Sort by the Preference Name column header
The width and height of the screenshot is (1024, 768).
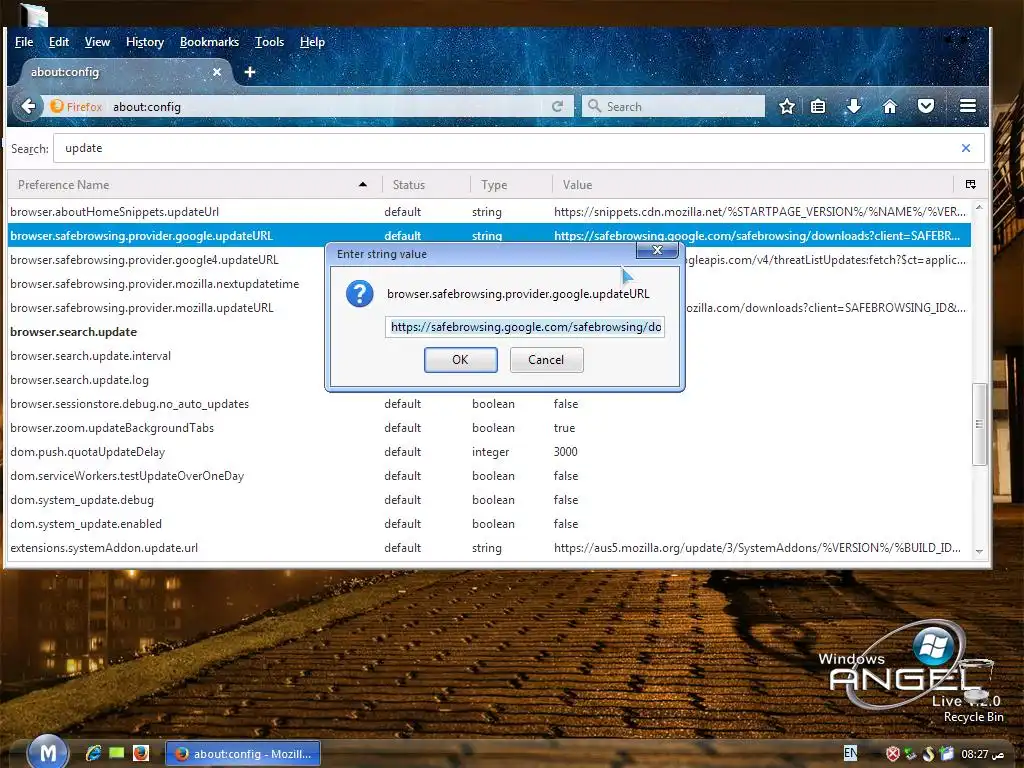[x=195, y=185]
